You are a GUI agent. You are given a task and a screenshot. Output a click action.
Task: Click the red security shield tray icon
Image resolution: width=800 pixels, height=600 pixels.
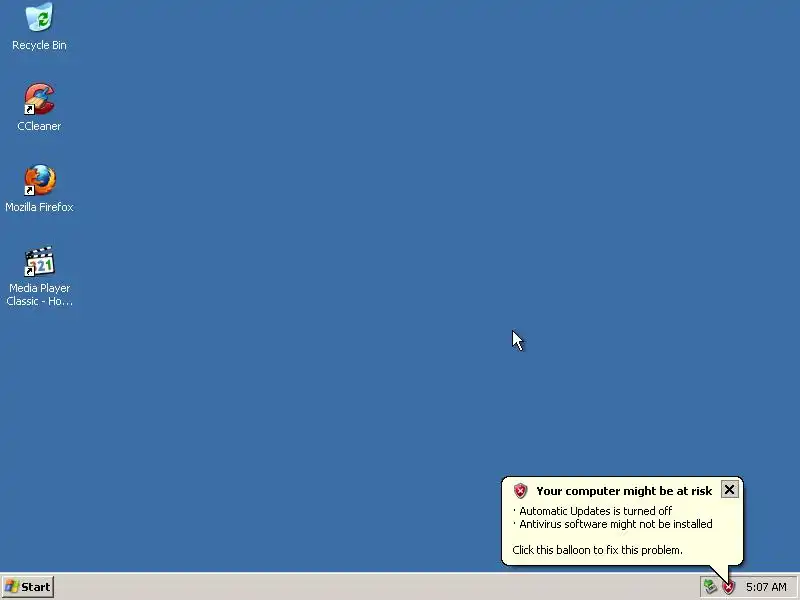pos(728,587)
